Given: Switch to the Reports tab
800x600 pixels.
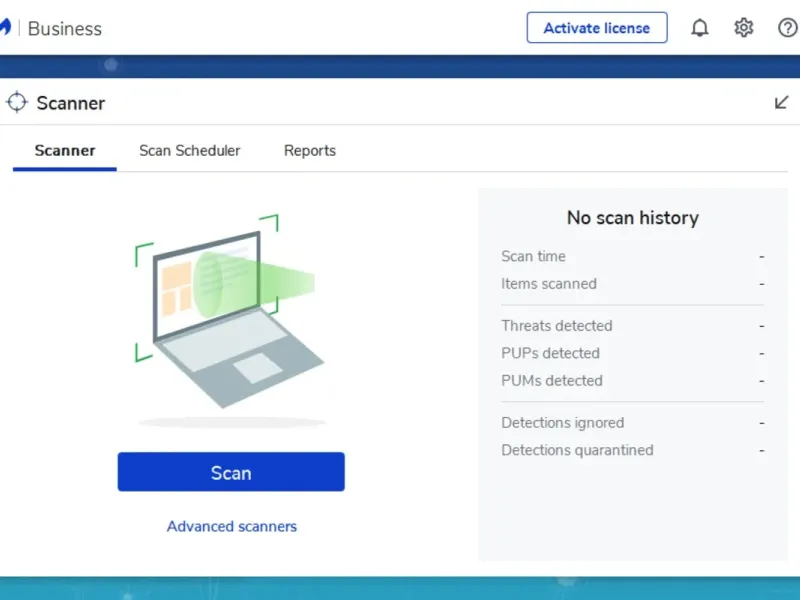Looking at the screenshot, I should click(310, 151).
